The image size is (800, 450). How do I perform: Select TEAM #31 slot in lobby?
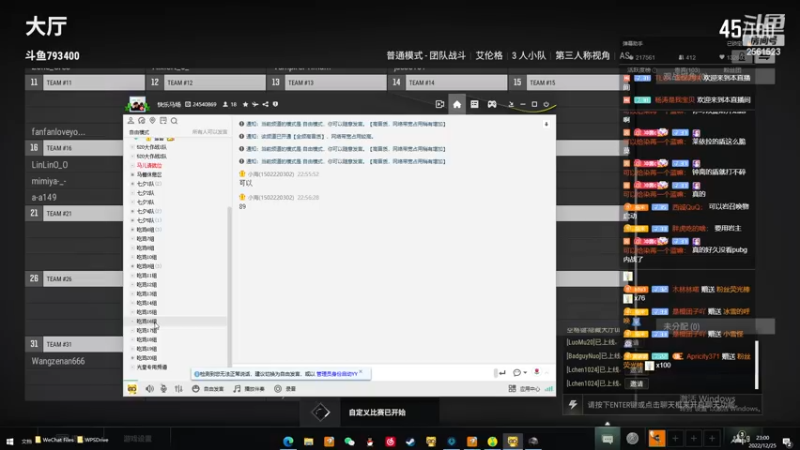tap(74, 344)
